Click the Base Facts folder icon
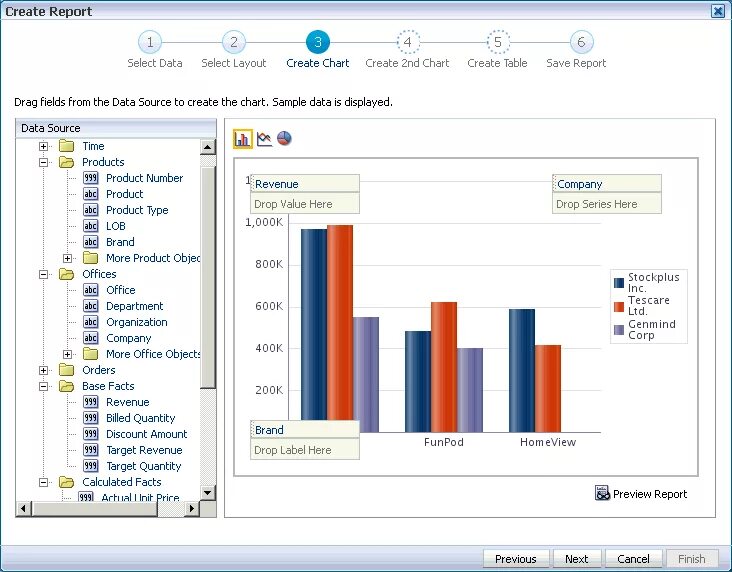732x572 pixels. coord(67,386)
